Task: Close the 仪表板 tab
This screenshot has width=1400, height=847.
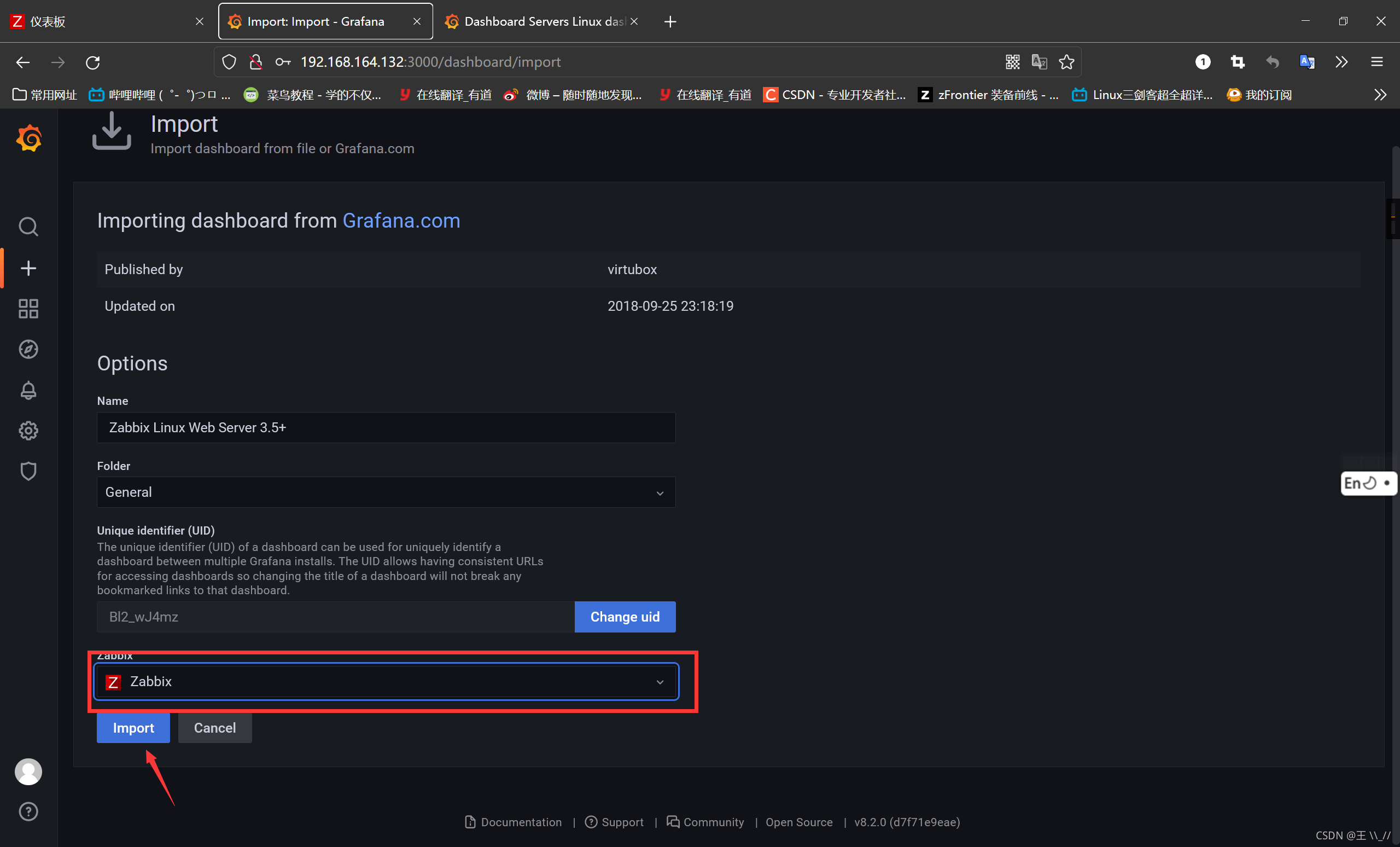Action: (x=200, y=21)
